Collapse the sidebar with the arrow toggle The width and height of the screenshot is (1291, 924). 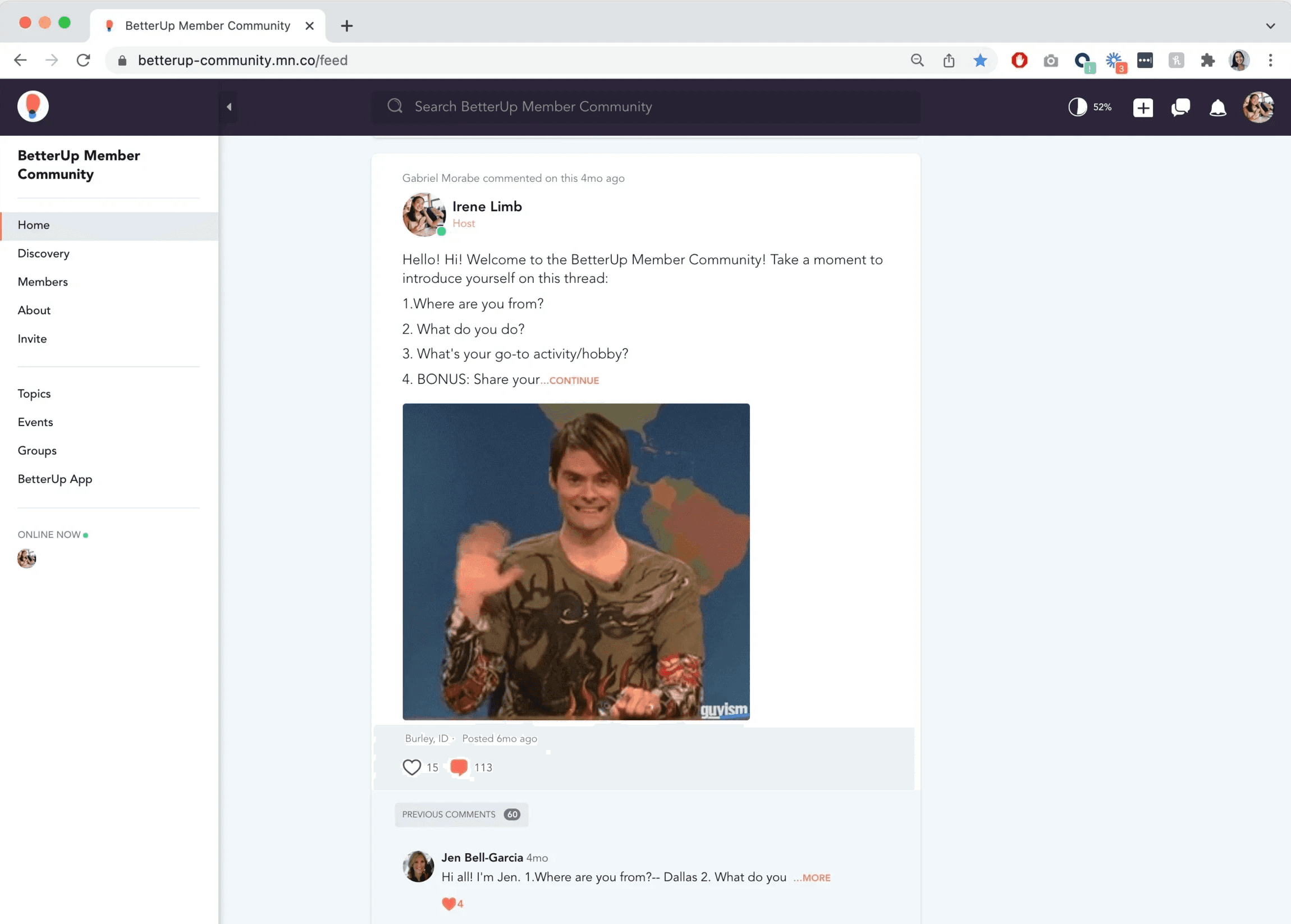tap(228, 107)
